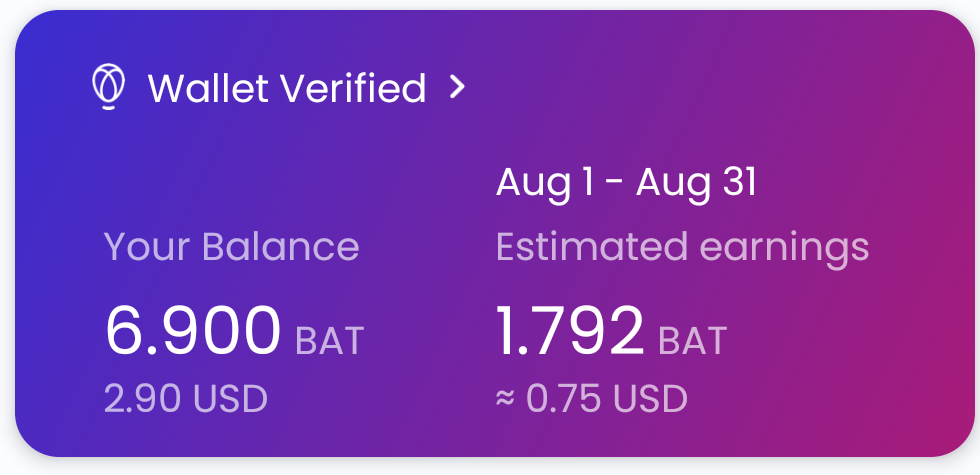The width and height of the screenshot is (980, 475).
Task: Click the word Wallet in header
Action: coord(209,88)
